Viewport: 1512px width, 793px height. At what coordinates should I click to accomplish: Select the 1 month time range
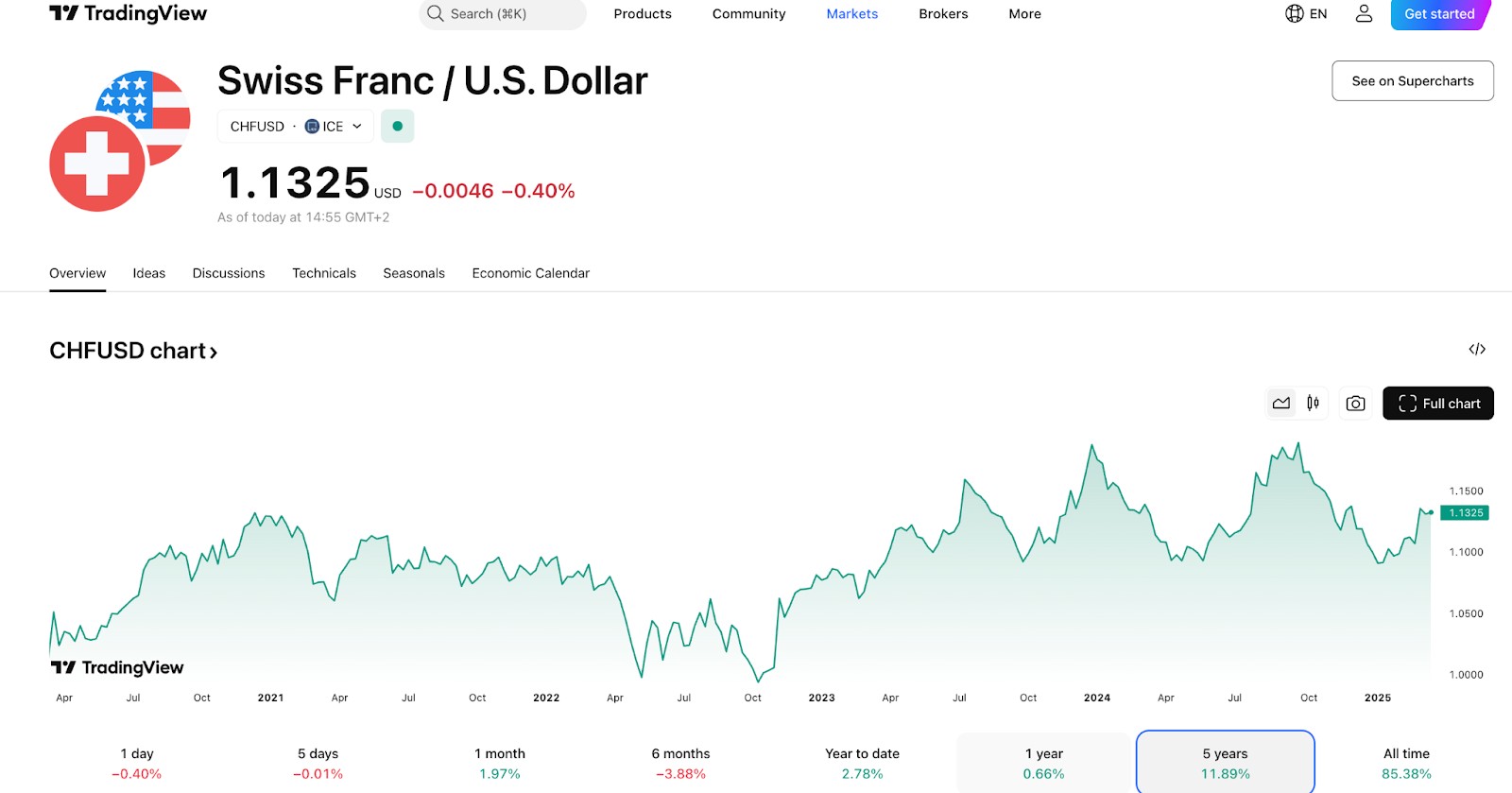pos(500,763)
